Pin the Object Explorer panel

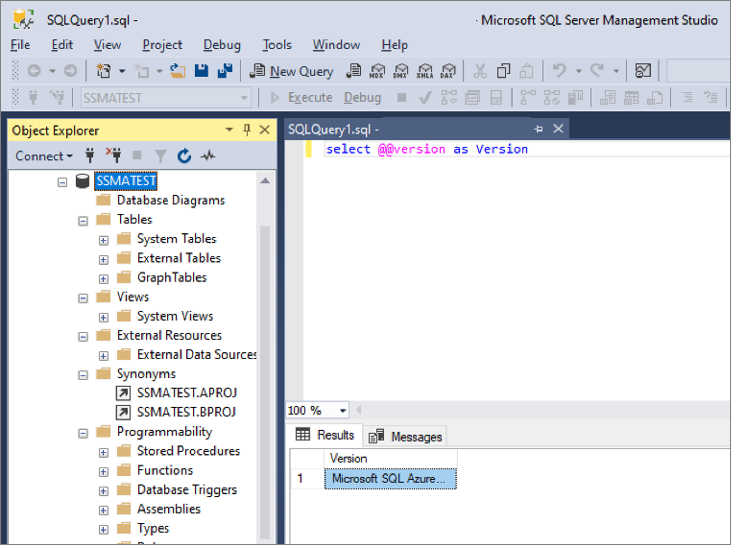pyautogui.click(x=246, y=130)
